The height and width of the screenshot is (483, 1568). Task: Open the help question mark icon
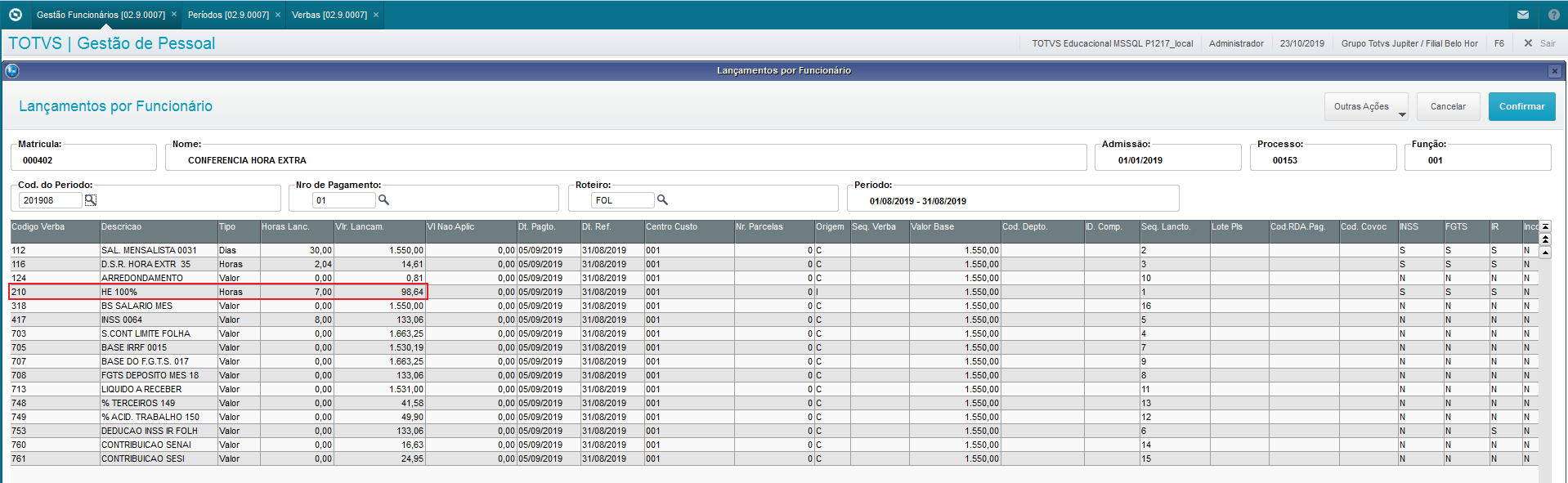[1553, 15]
